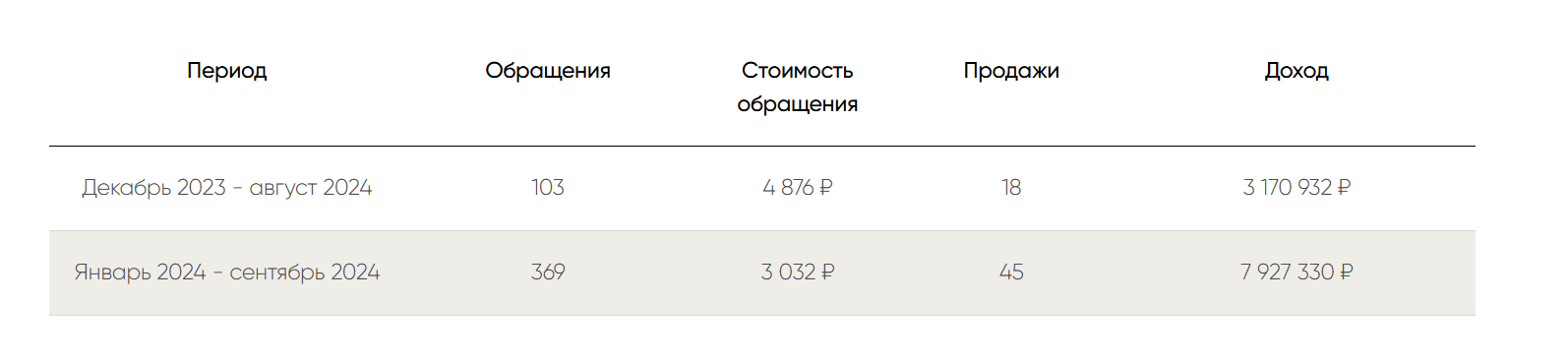Click the 103 обращения value
This screenshot has width=1568, height=364.
click(548, 188)
